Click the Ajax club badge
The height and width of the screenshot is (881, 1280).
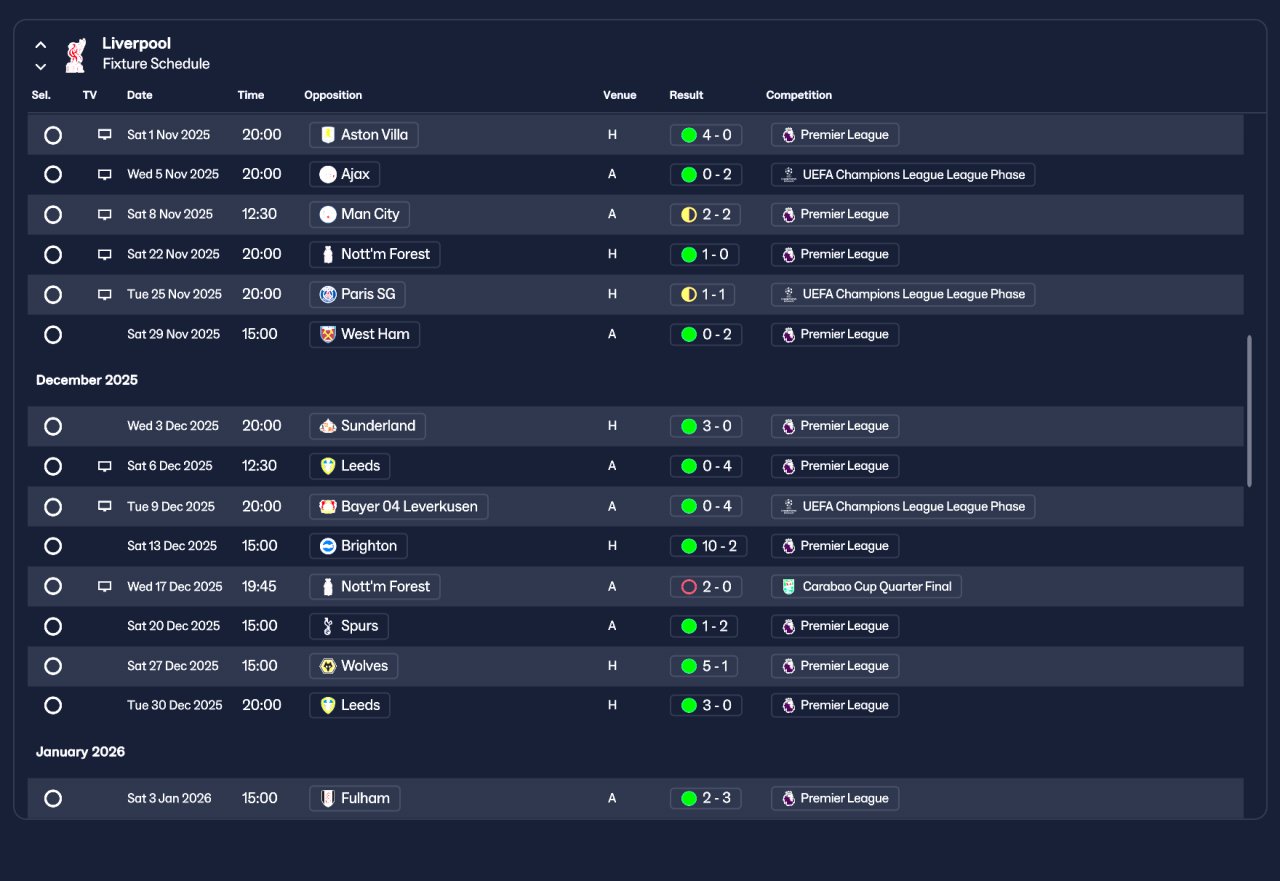pyautogui.click(x=327, y=174)
